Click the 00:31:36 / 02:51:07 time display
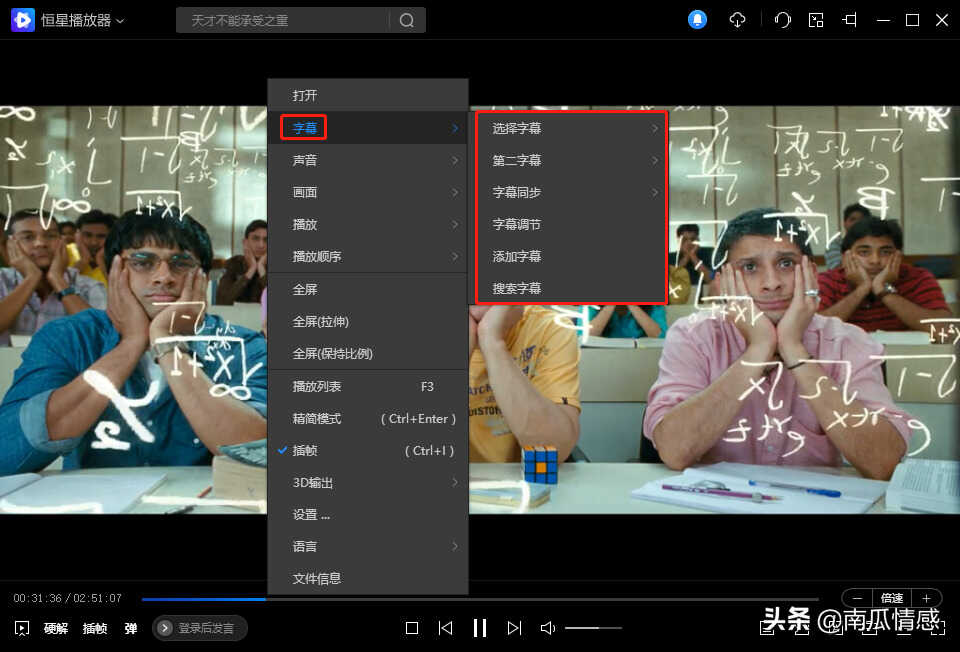 click(x=67, y=598)
